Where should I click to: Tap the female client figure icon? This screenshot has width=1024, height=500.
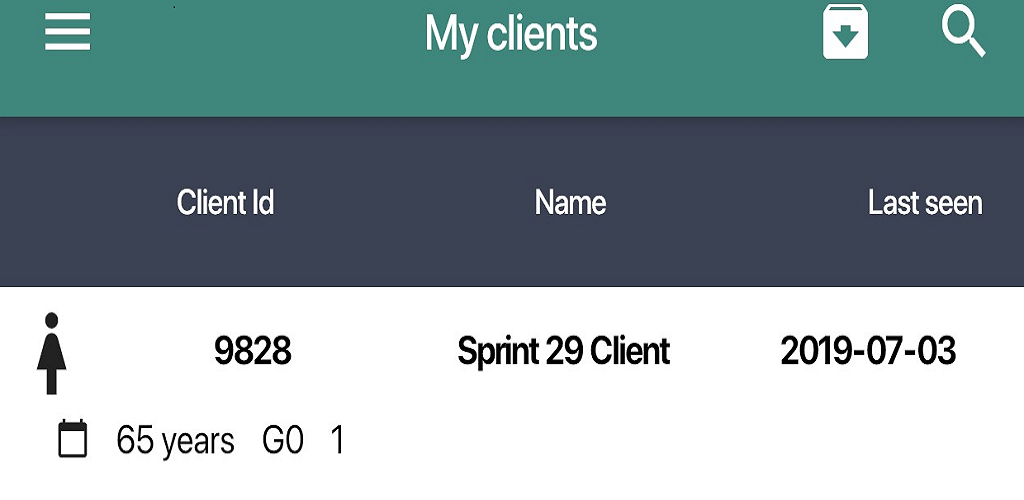click(52, 353)
